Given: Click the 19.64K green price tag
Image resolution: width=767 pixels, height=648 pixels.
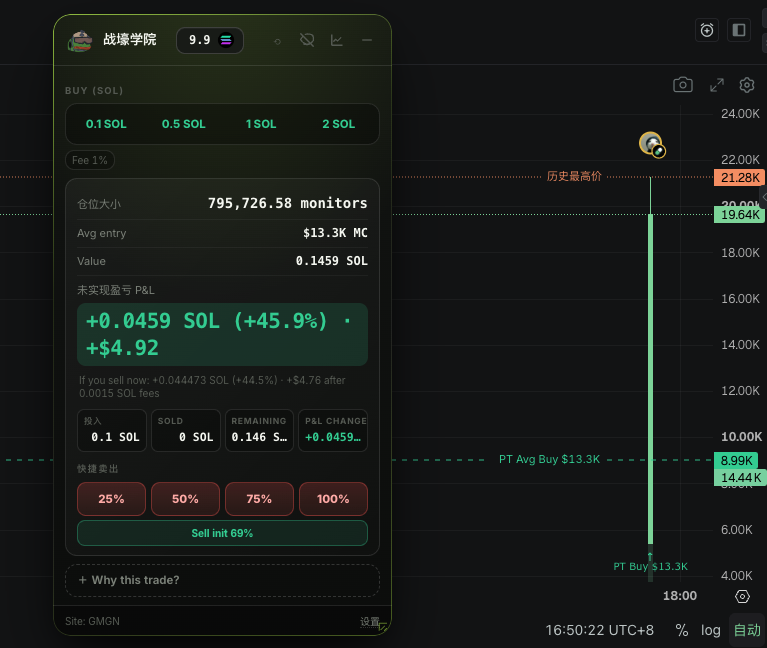Looking at the screenshot, I should pyautogui.click(x=739, y=215).
